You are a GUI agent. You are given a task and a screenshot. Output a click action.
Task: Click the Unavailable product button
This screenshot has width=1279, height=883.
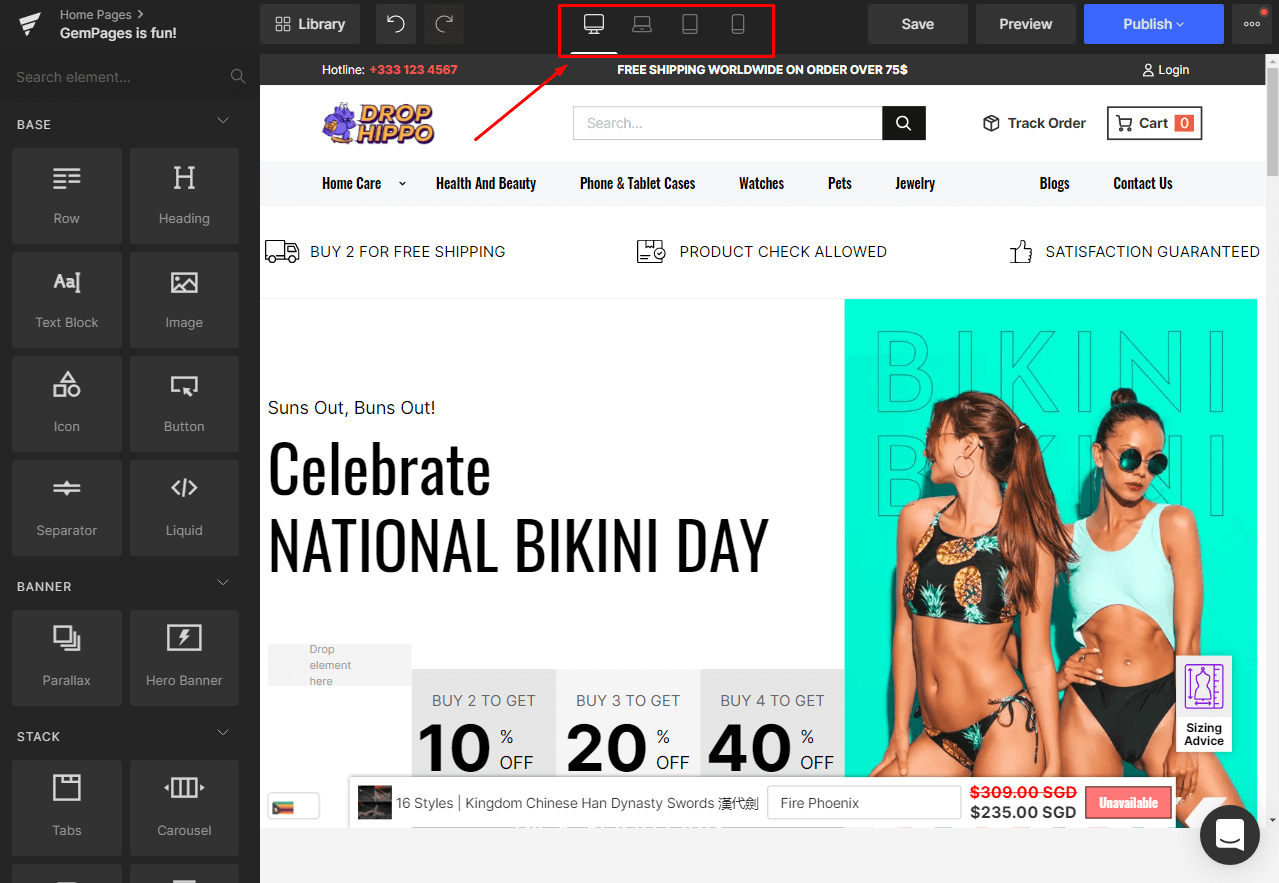point(1128,803)
